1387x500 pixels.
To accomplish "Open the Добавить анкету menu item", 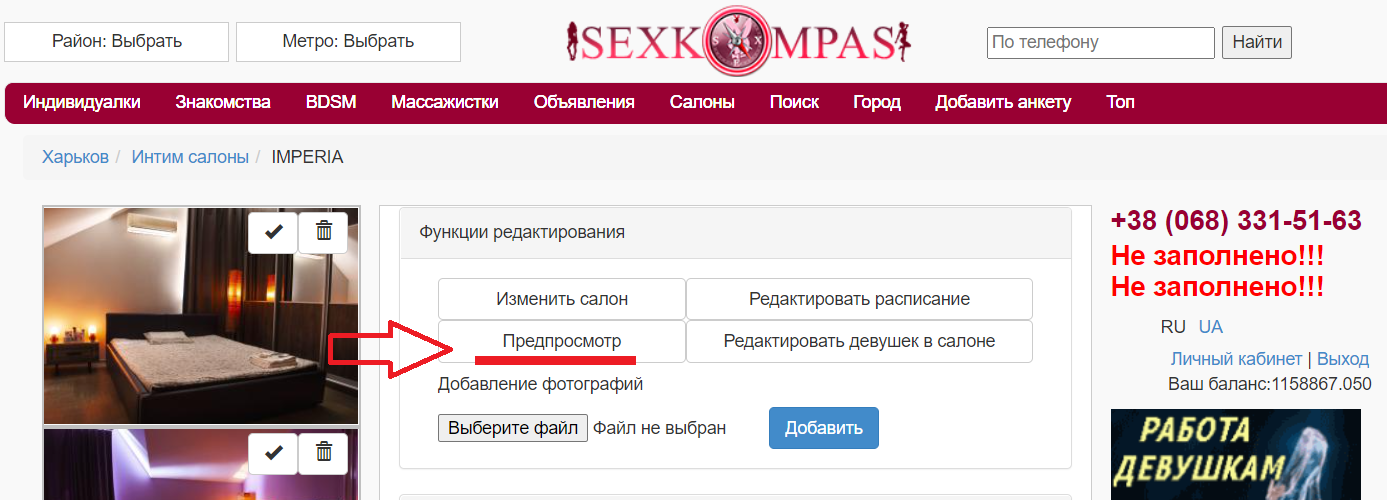I will click(1003, 102).
